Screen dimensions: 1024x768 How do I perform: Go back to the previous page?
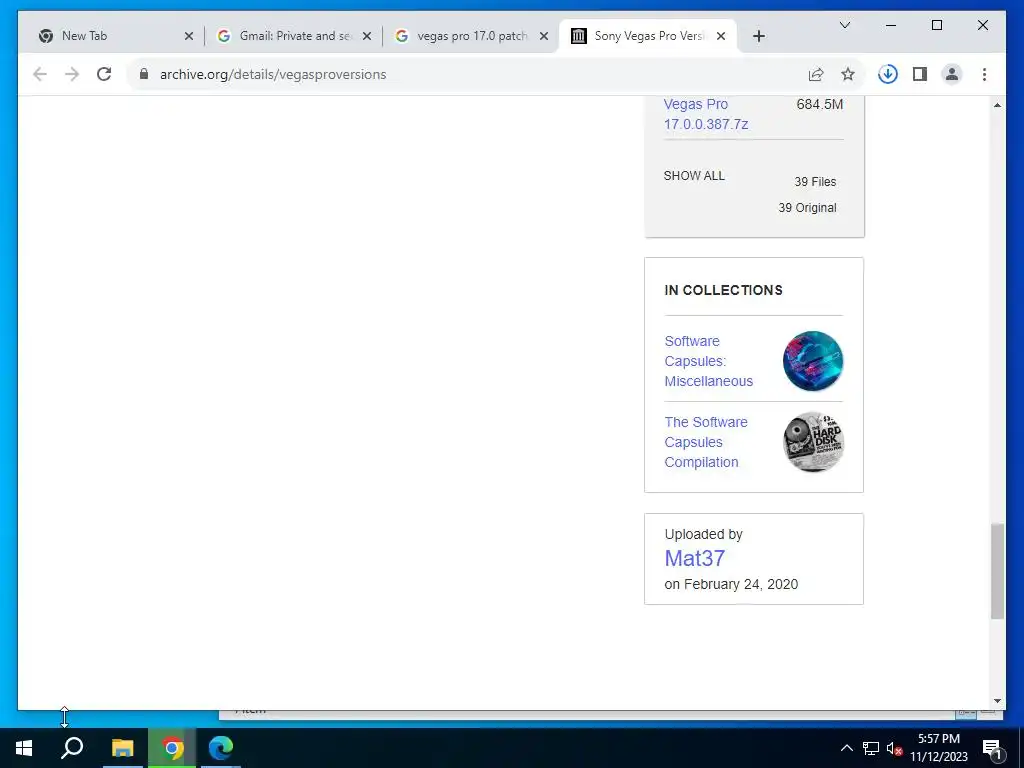pos(40,74)
